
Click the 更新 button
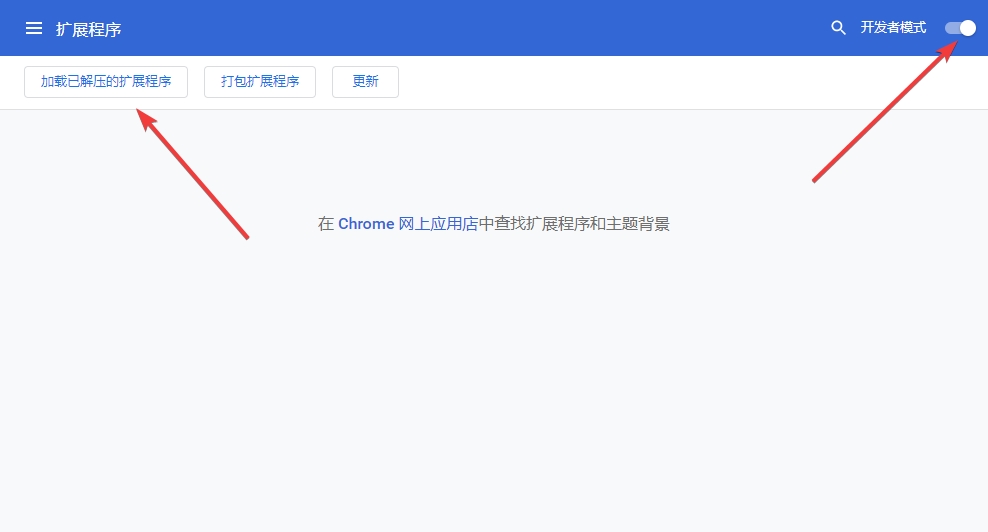pos(365,82)
